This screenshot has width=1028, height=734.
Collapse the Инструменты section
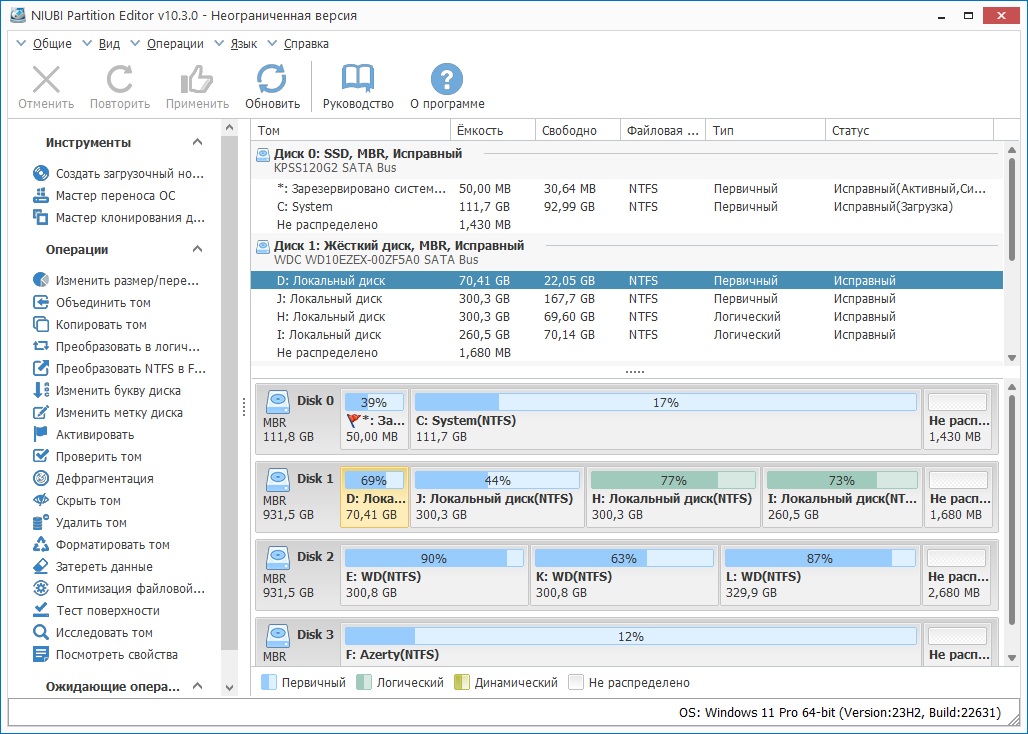click(x=198, y=143)
